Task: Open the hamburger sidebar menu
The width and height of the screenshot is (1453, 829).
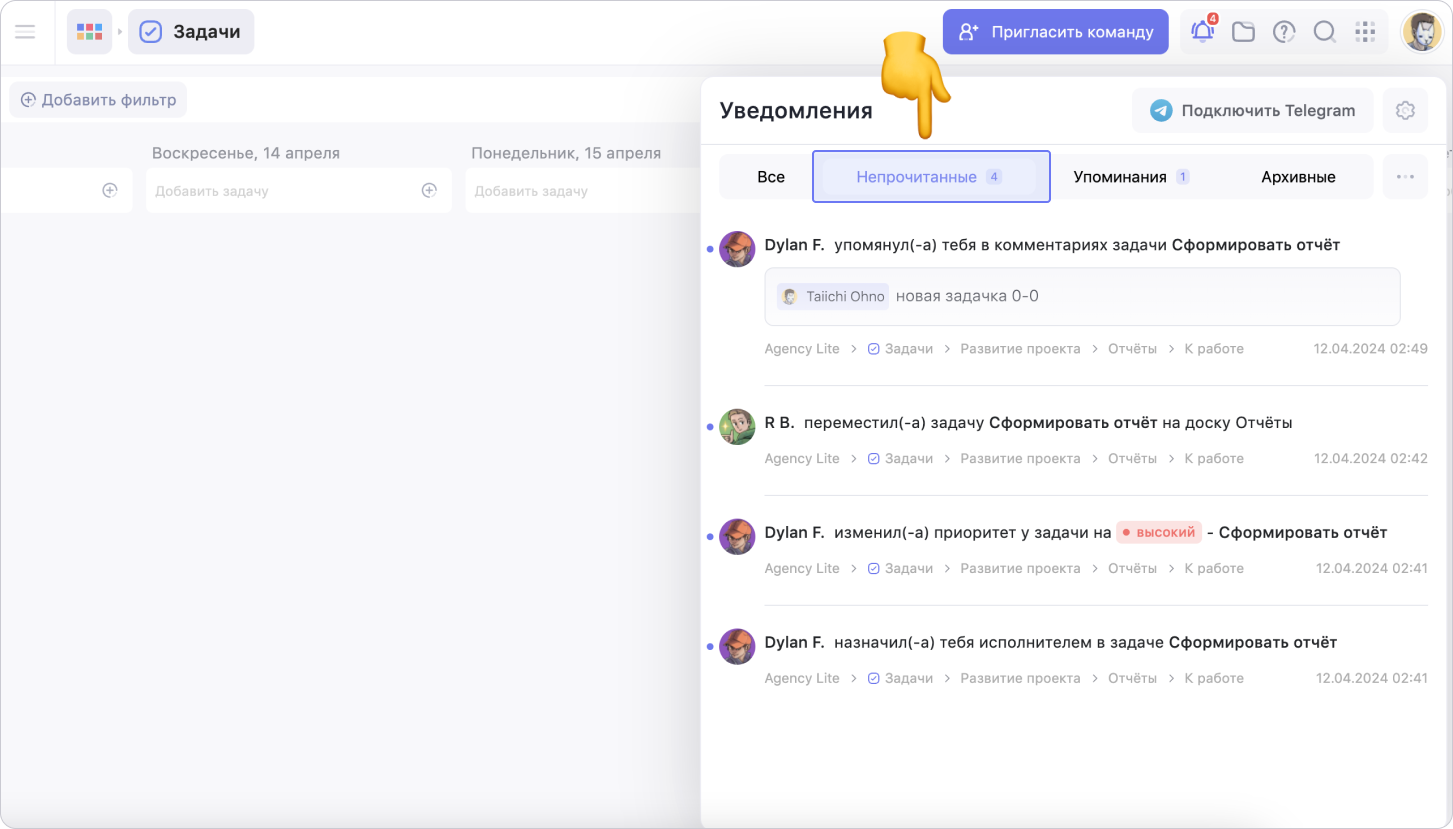Action: [25, 32]
